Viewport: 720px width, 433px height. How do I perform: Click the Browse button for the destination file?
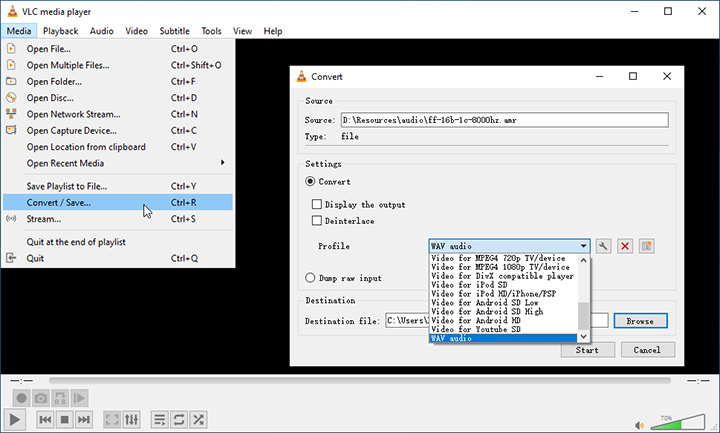click(640, 321)
